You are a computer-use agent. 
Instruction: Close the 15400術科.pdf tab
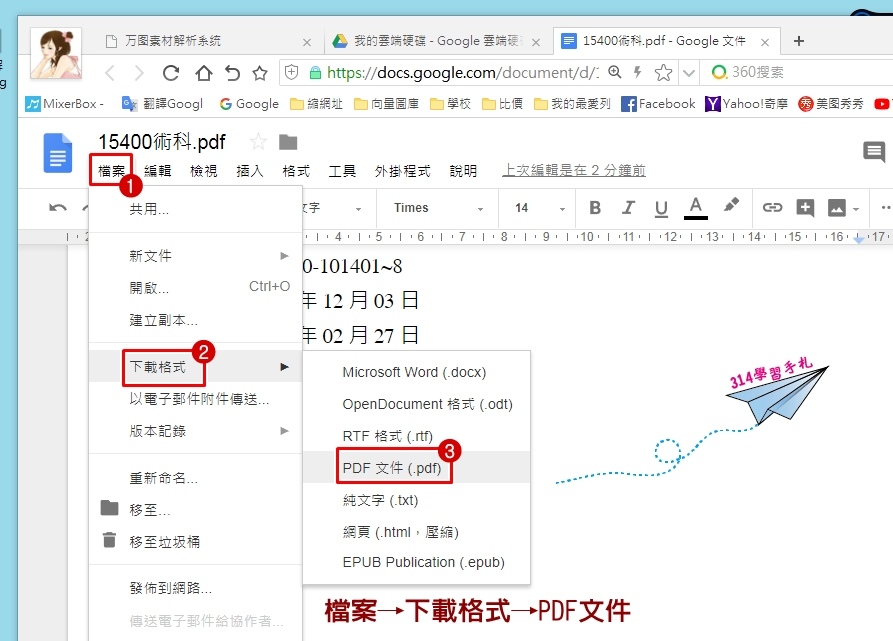[x=765, y=42]
